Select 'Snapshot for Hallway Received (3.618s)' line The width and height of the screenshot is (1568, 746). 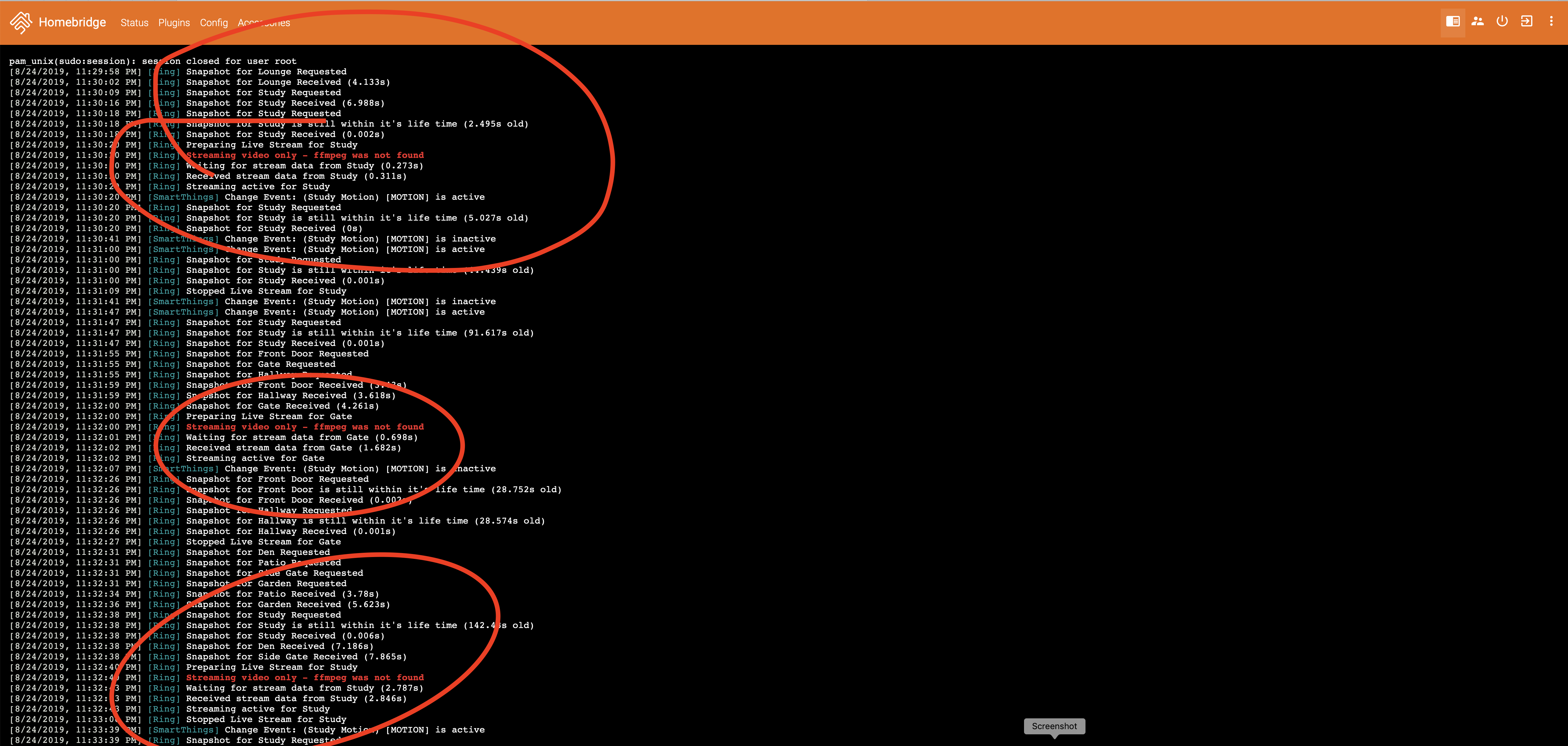[203, 396]
